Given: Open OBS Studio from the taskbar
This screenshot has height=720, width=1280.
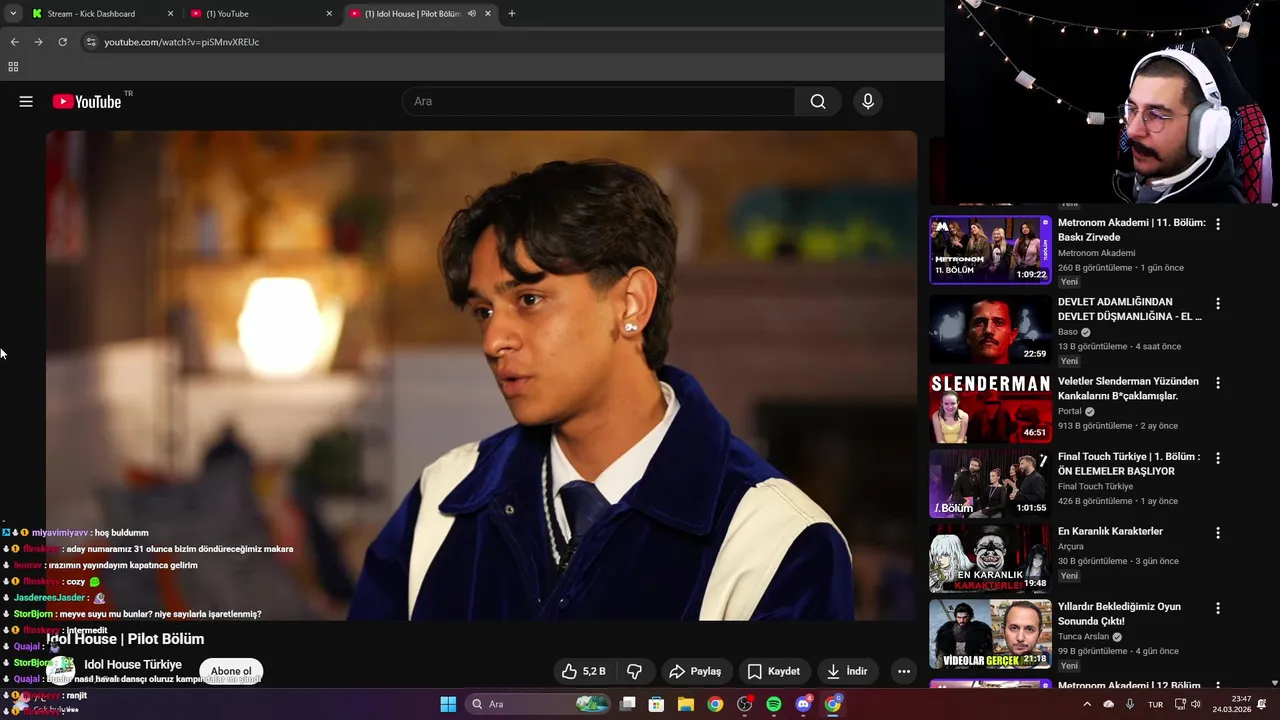Looking at the screenshot, I should pyautogui.click(x=745, y=704).
